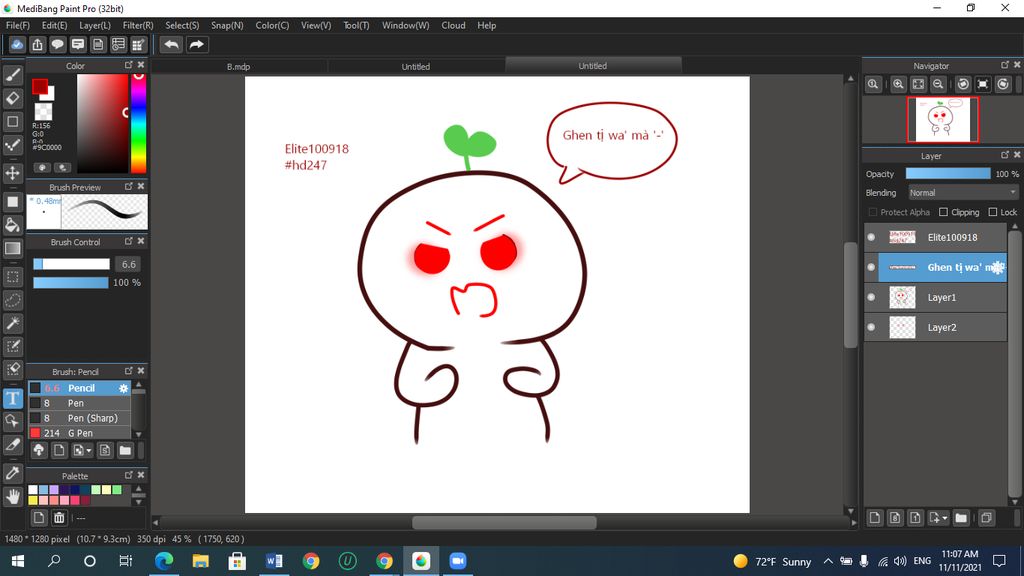Select the Move tool
Screen dimensions: 1024x576
pos(13,174)
